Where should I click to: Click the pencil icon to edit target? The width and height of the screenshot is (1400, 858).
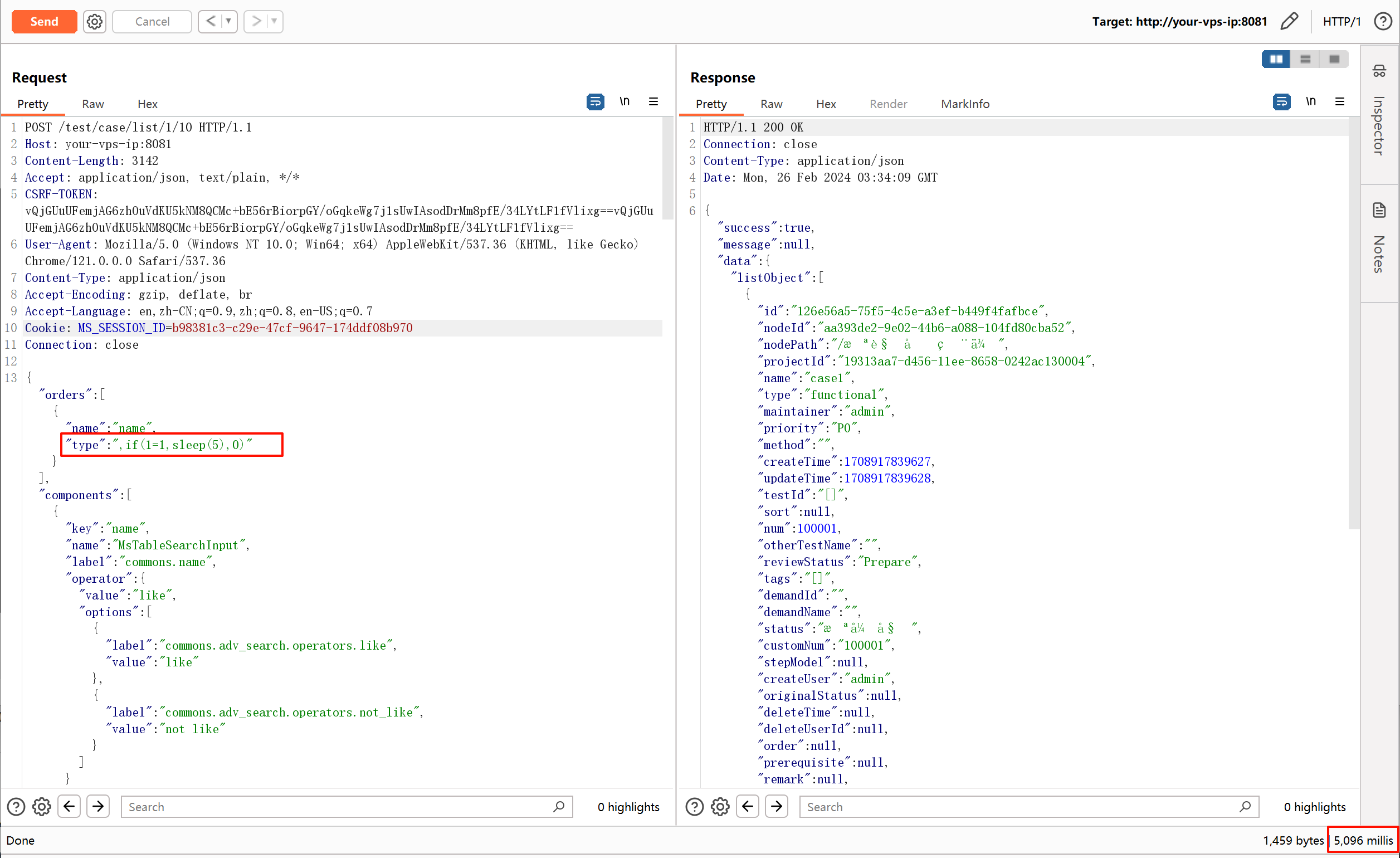(1289, 22)
